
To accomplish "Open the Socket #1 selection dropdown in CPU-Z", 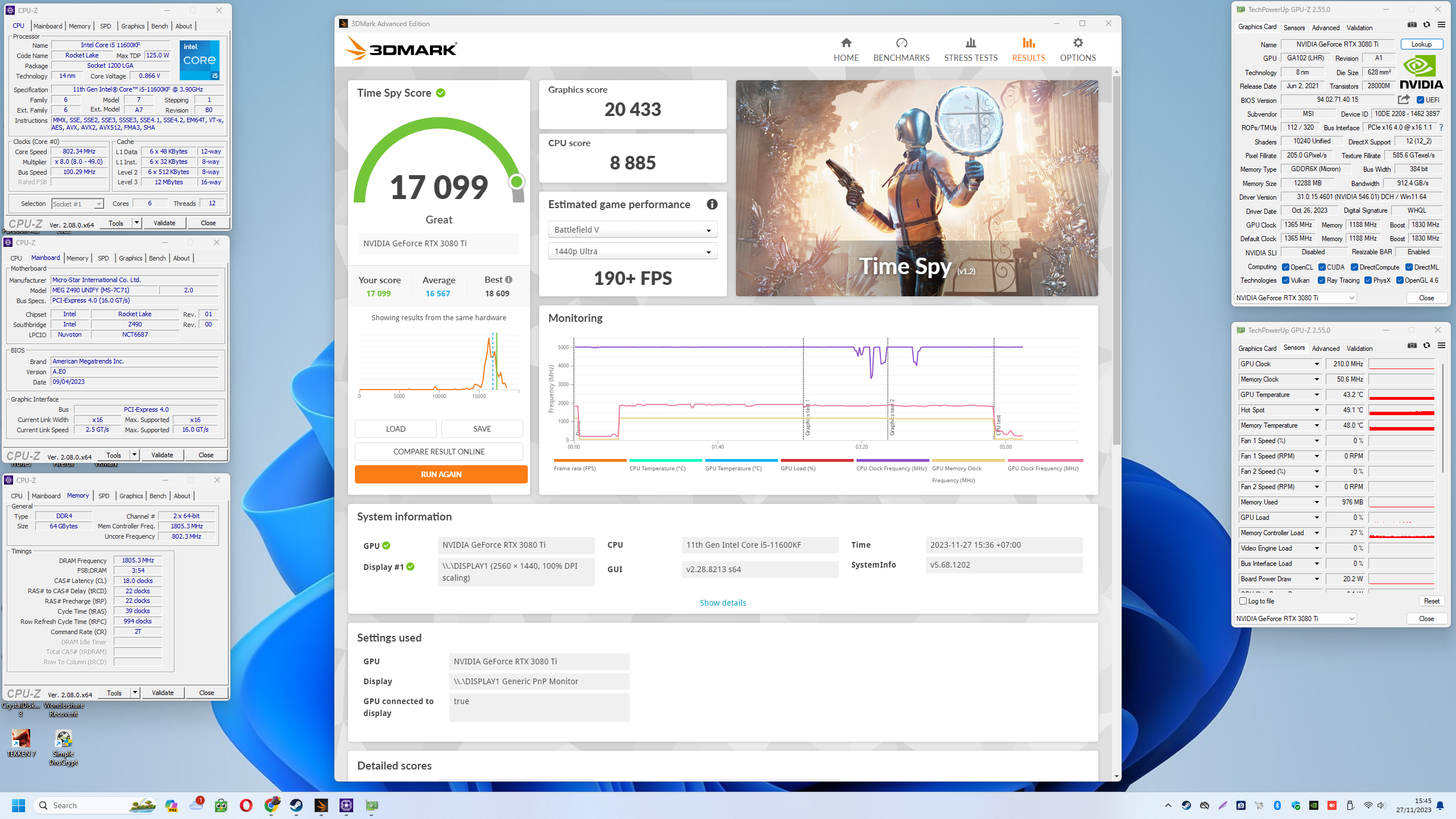I will pyautogui.click(x=77, y=204).
